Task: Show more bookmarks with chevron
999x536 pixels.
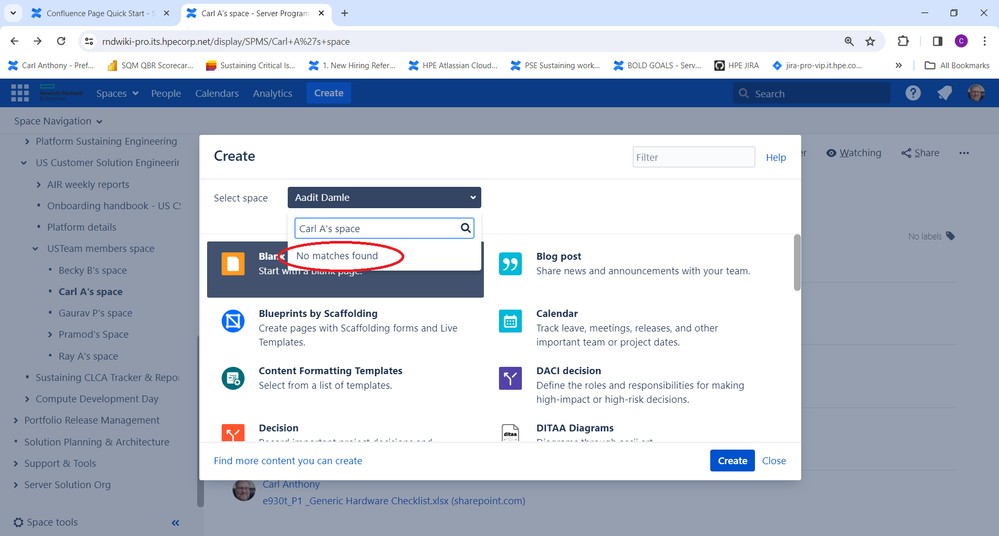Action: [898, 65]
